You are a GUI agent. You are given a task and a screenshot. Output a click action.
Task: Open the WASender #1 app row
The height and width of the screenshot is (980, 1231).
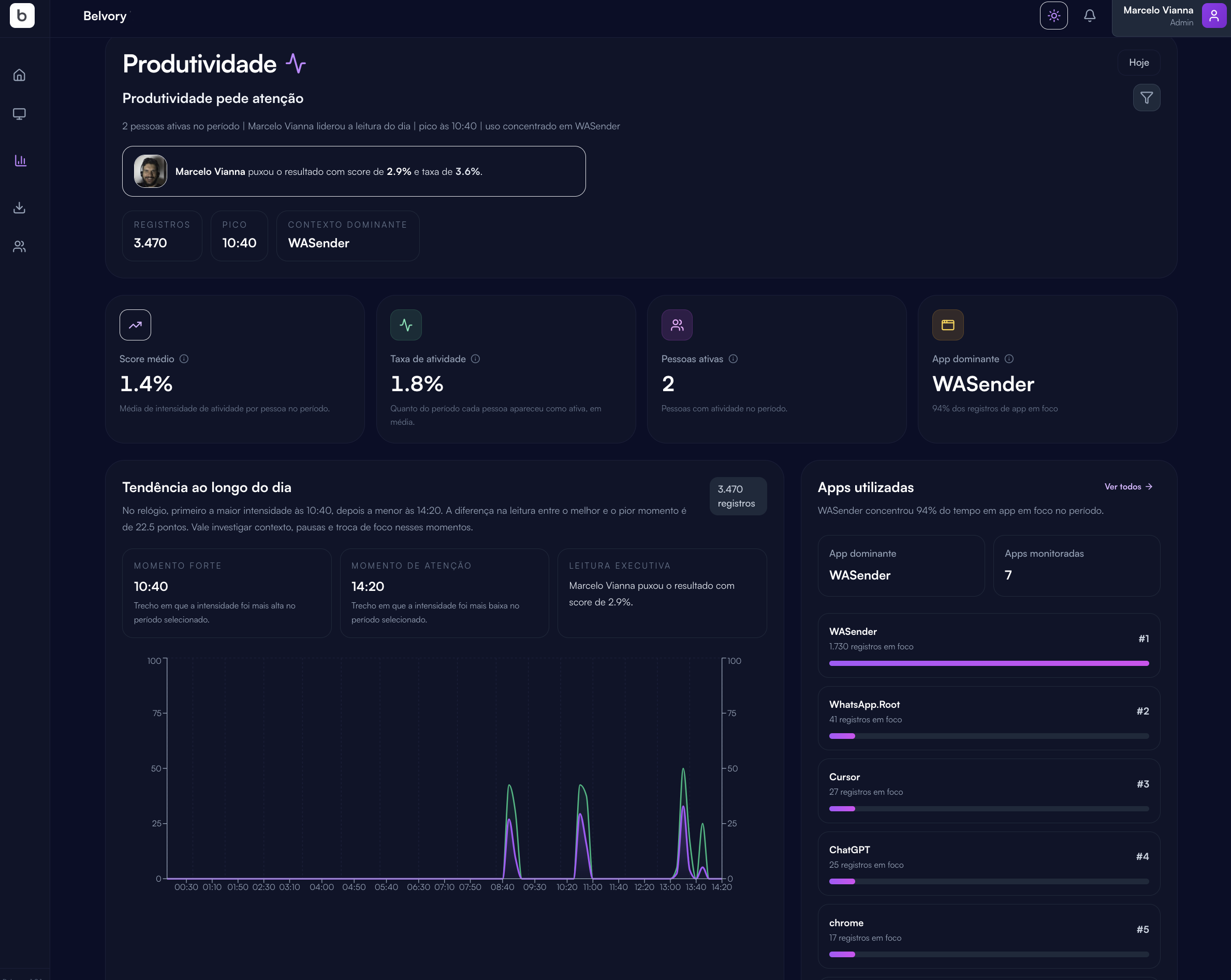[x=989, y=646]
